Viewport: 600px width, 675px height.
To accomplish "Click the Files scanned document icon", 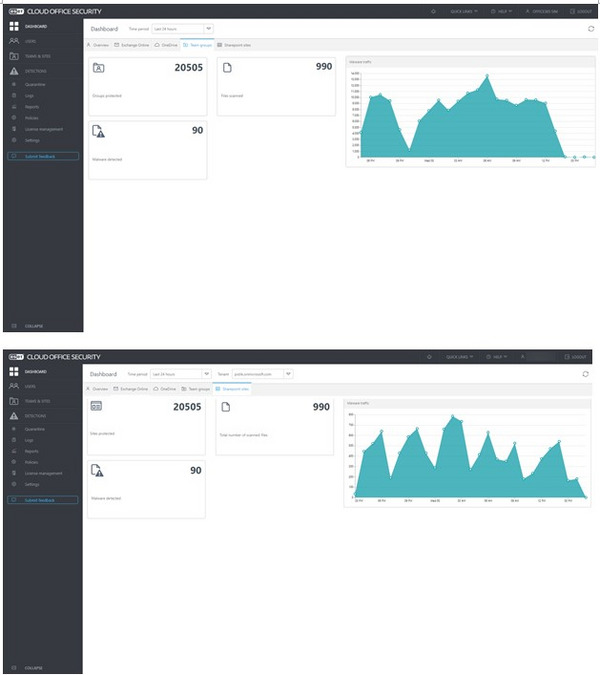I will 226,68.
